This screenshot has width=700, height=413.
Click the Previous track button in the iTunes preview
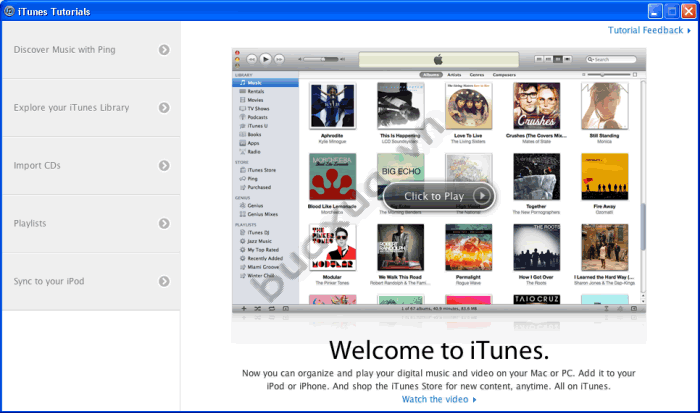click(x=252, y=59)
